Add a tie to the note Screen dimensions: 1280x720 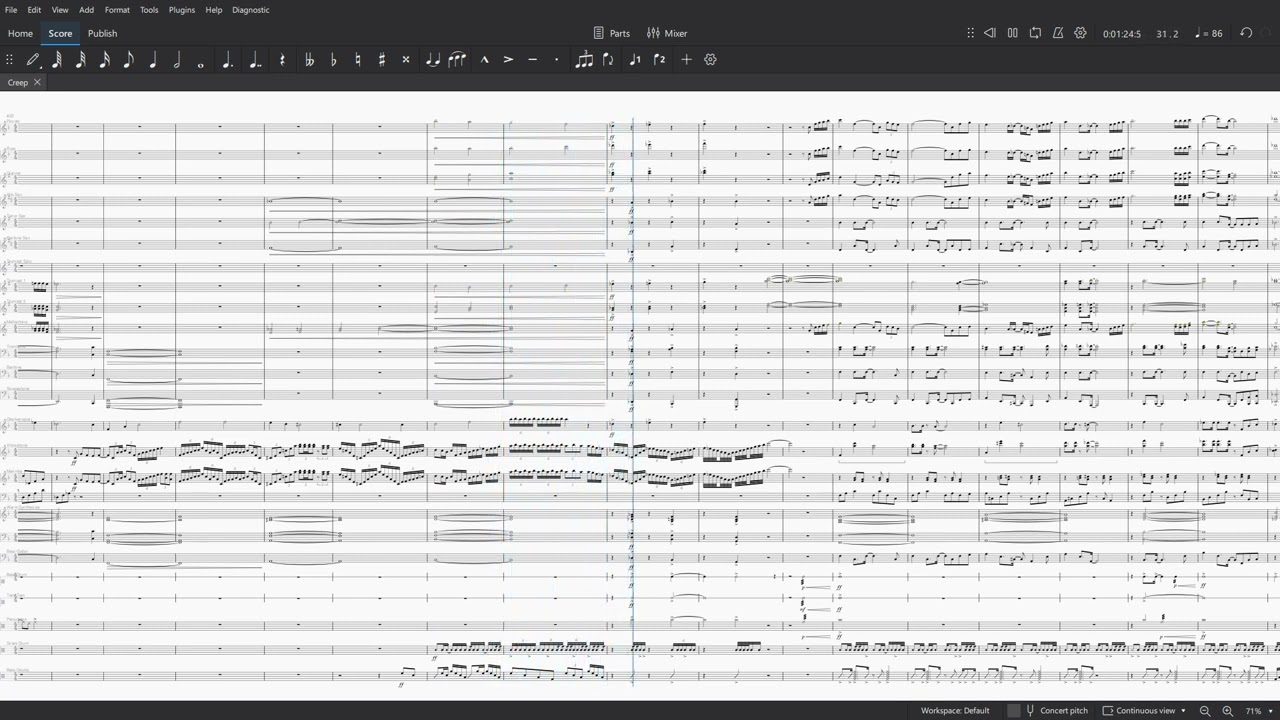pyautogui.click(x=432, y=60)
